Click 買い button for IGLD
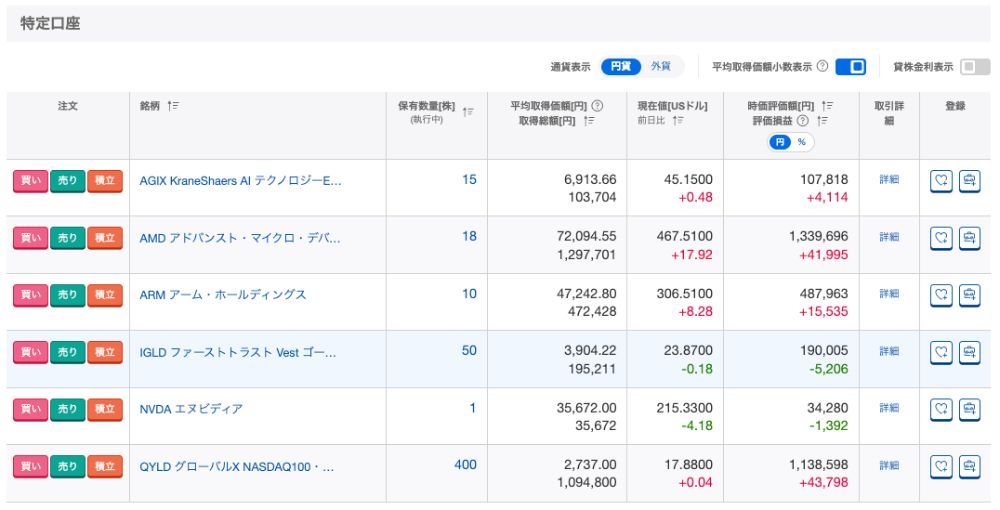The height and width of the screenshot is (510, 1000). click(x=31, y=352)
